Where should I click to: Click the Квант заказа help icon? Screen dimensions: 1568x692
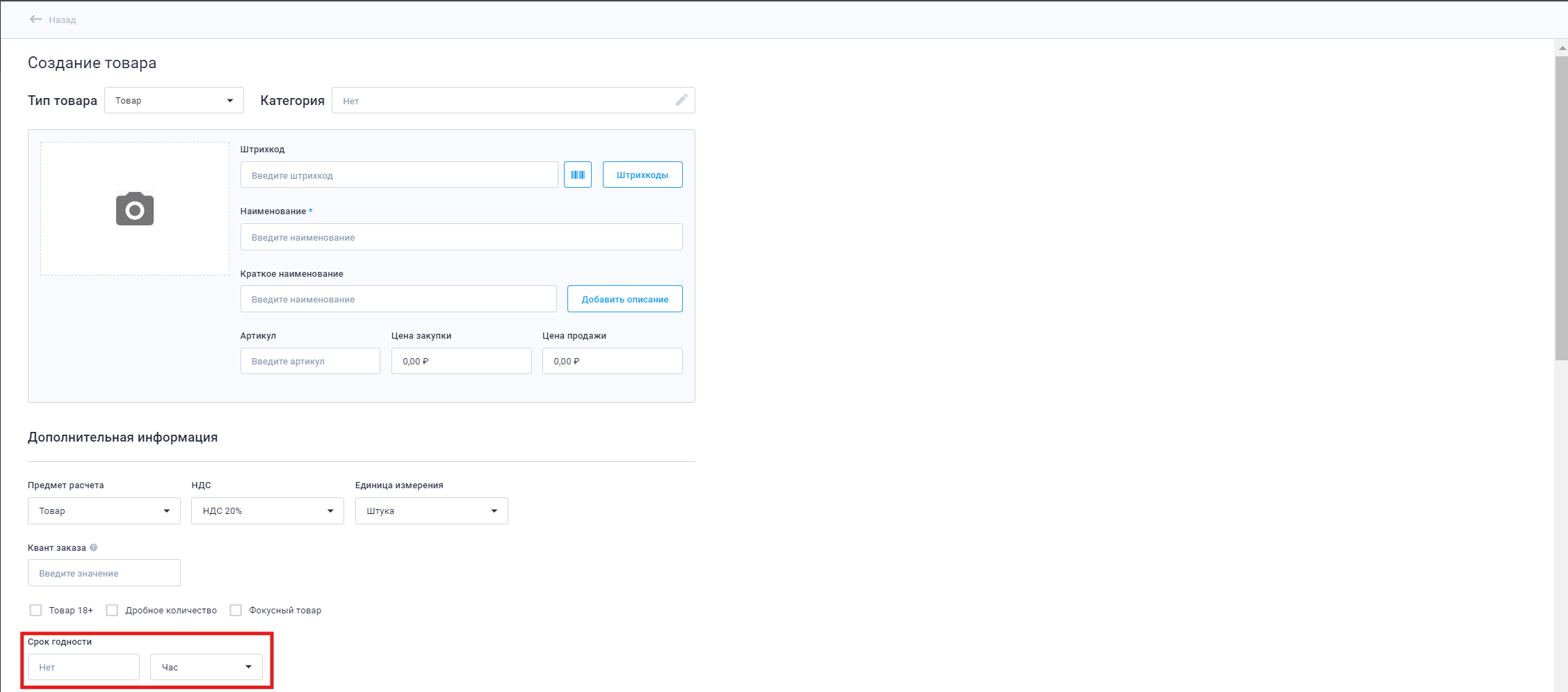click(x=94, y=547)
